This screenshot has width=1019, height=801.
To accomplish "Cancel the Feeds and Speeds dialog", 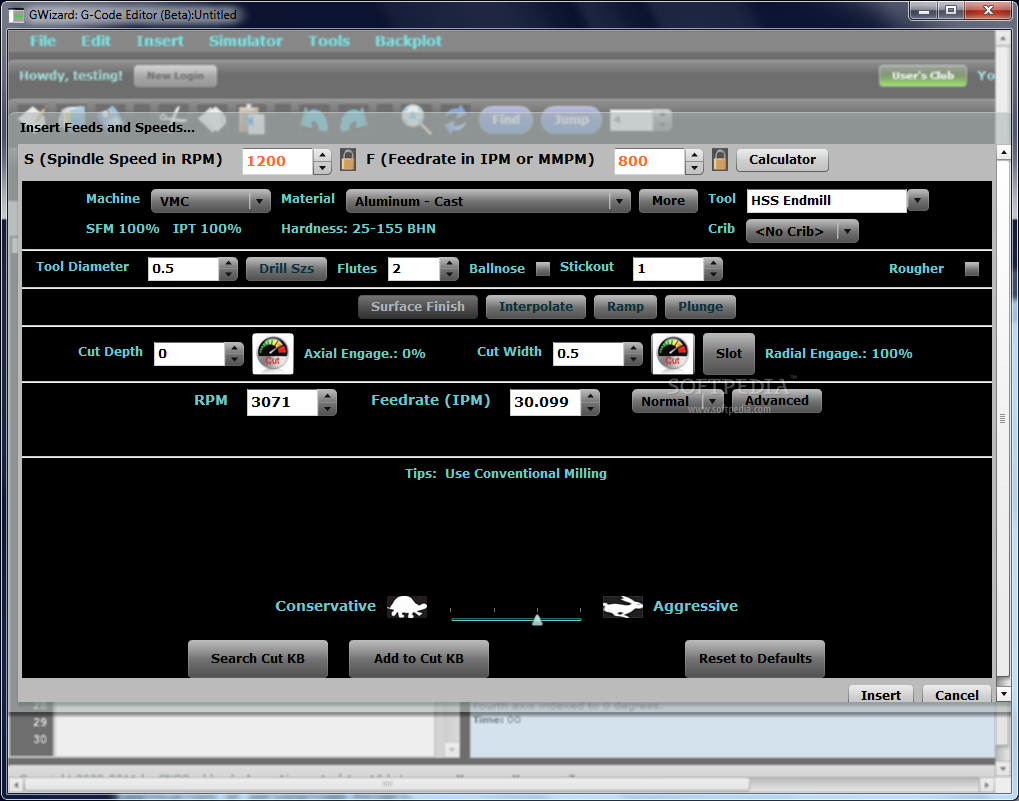I will pyautogui.click(x=957, y=695).
